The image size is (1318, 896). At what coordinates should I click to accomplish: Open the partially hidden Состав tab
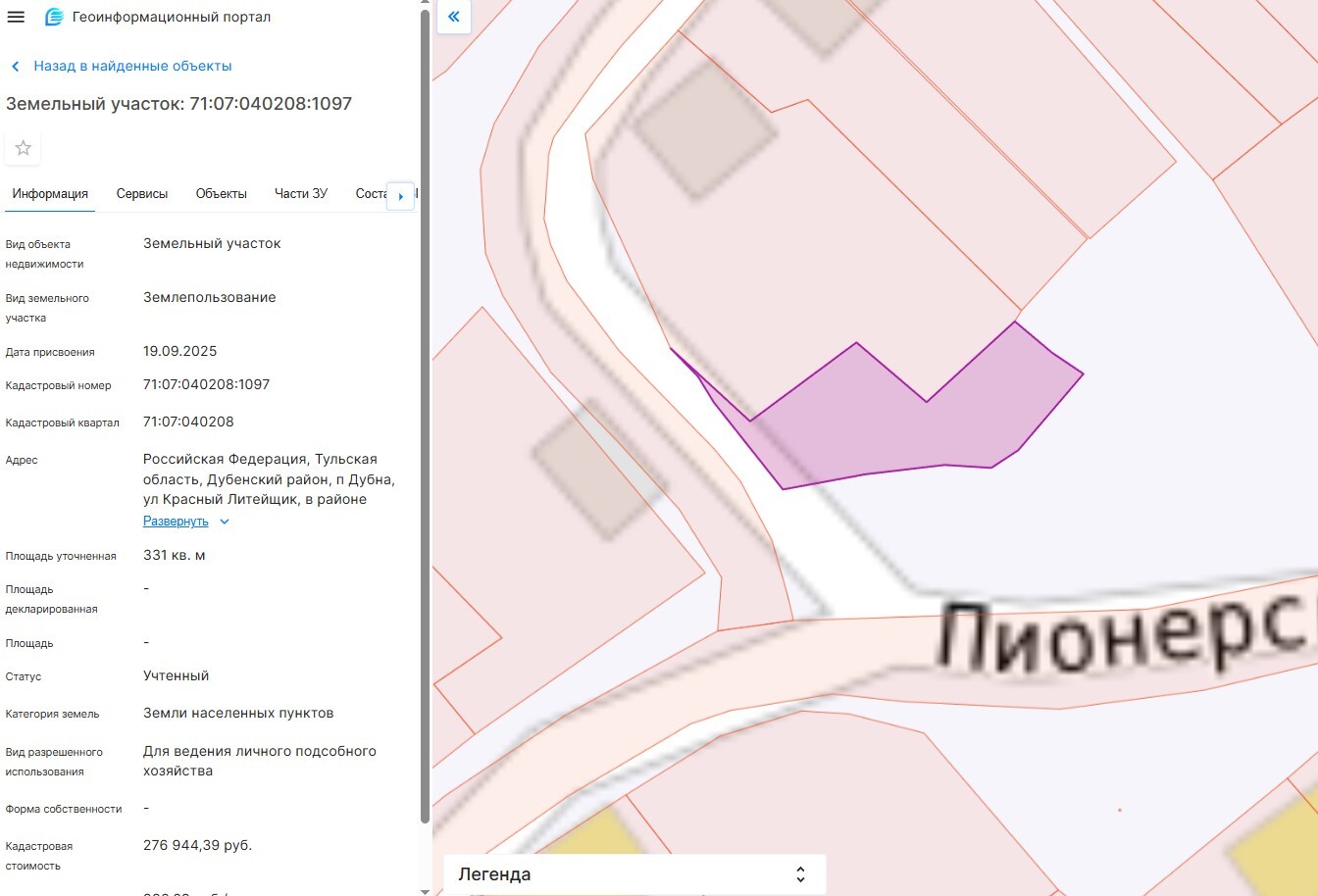(371, 194)
